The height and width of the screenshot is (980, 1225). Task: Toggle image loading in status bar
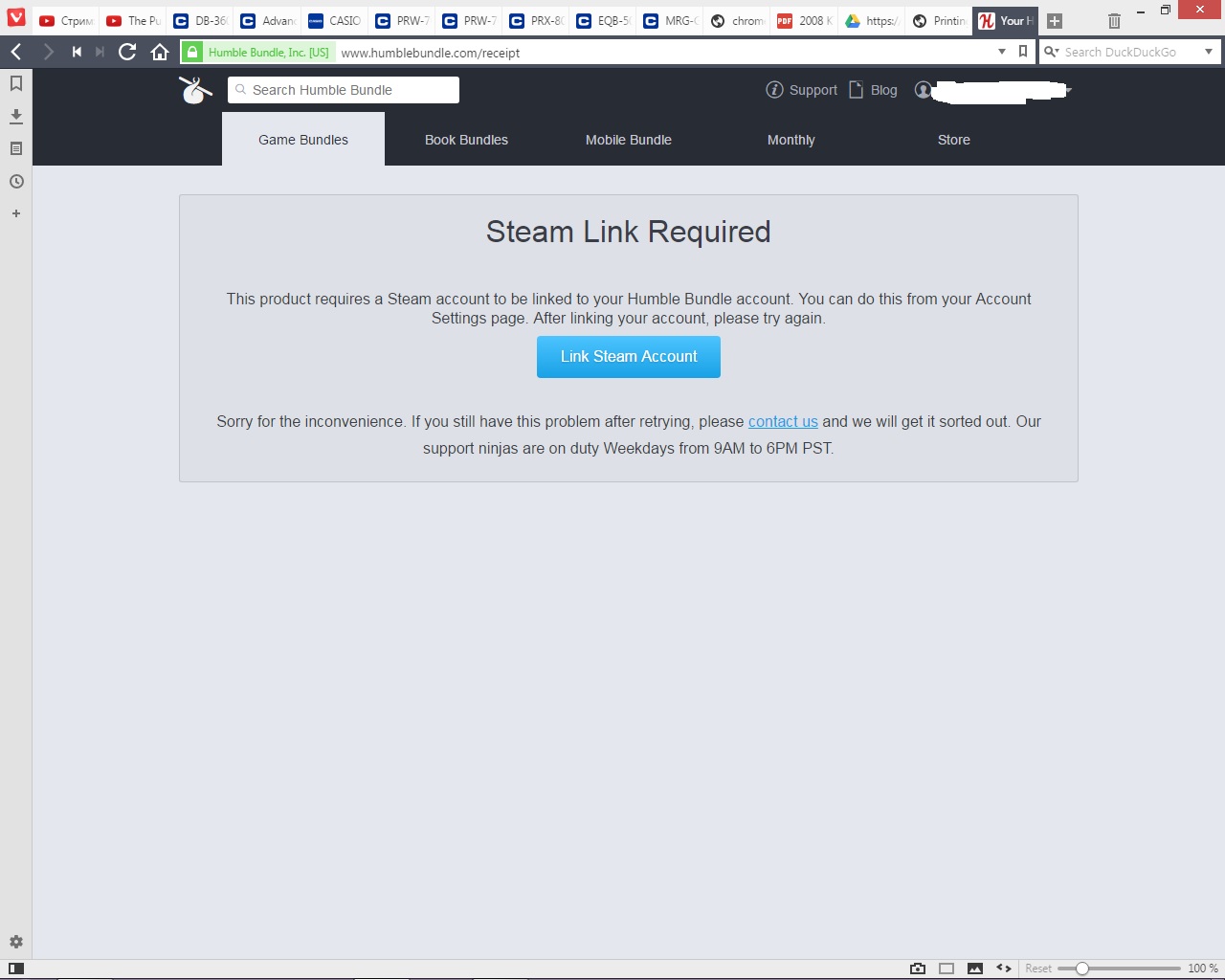(x=975, y=969)
